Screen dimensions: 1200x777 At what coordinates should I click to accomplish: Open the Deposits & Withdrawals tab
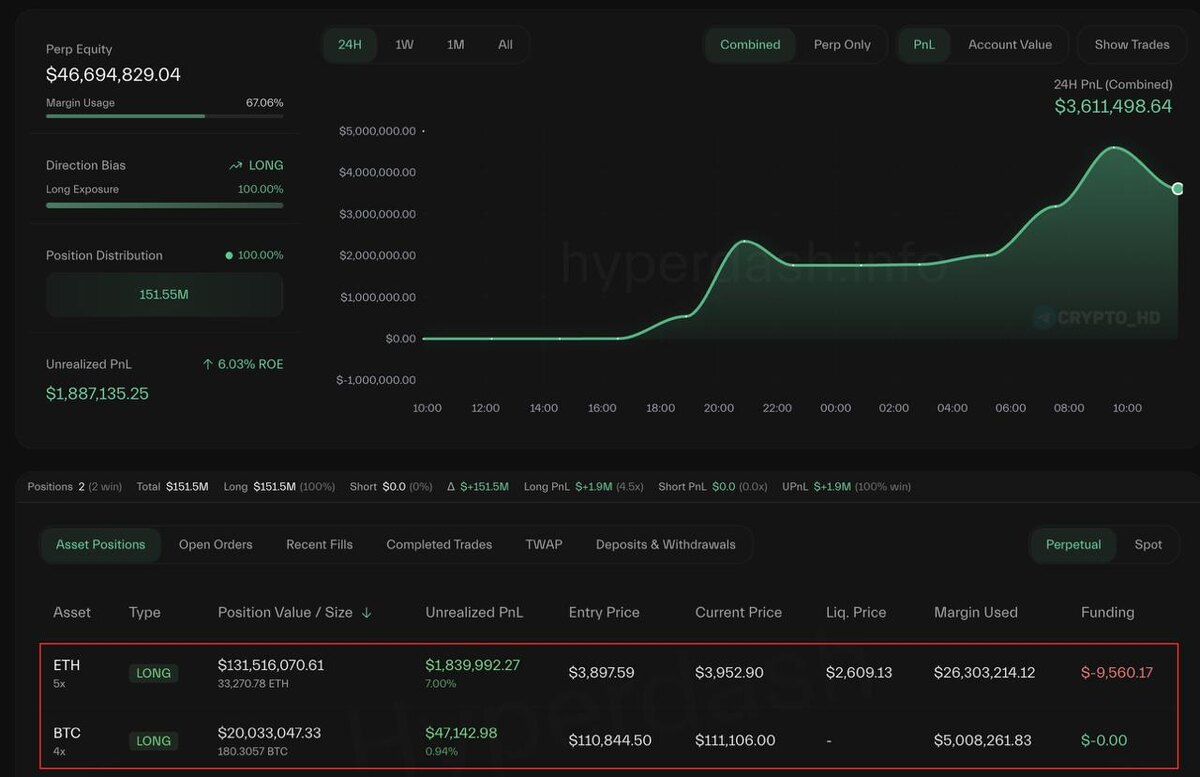coord(666,545)
